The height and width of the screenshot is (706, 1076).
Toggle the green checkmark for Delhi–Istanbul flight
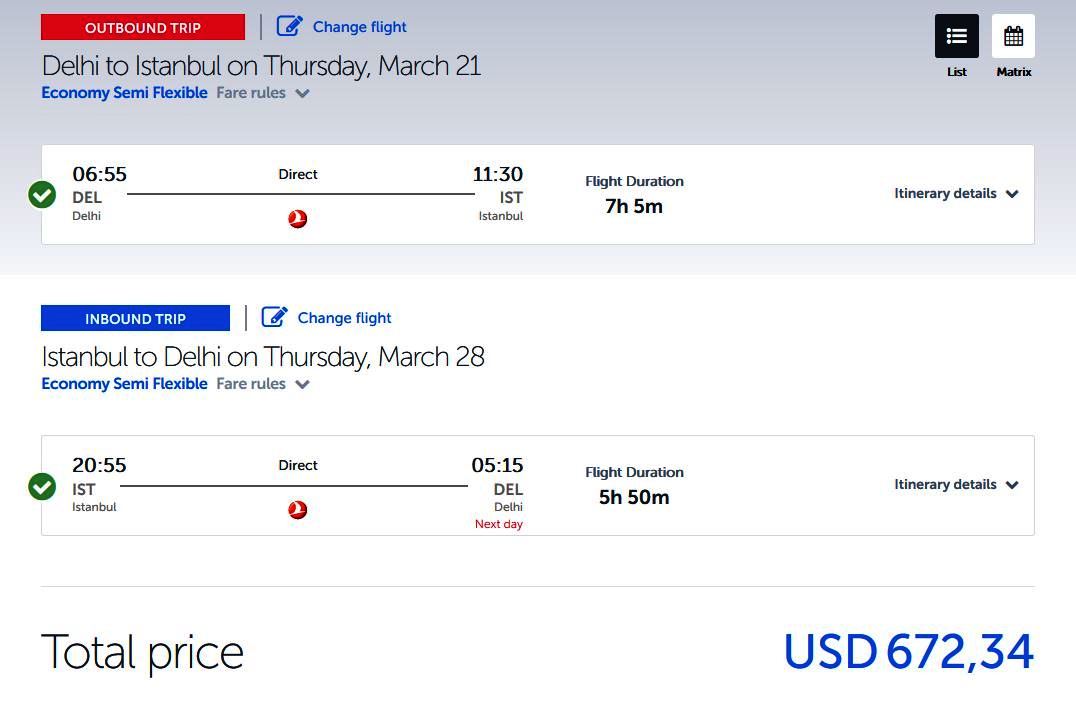click(x=42, y=195)
